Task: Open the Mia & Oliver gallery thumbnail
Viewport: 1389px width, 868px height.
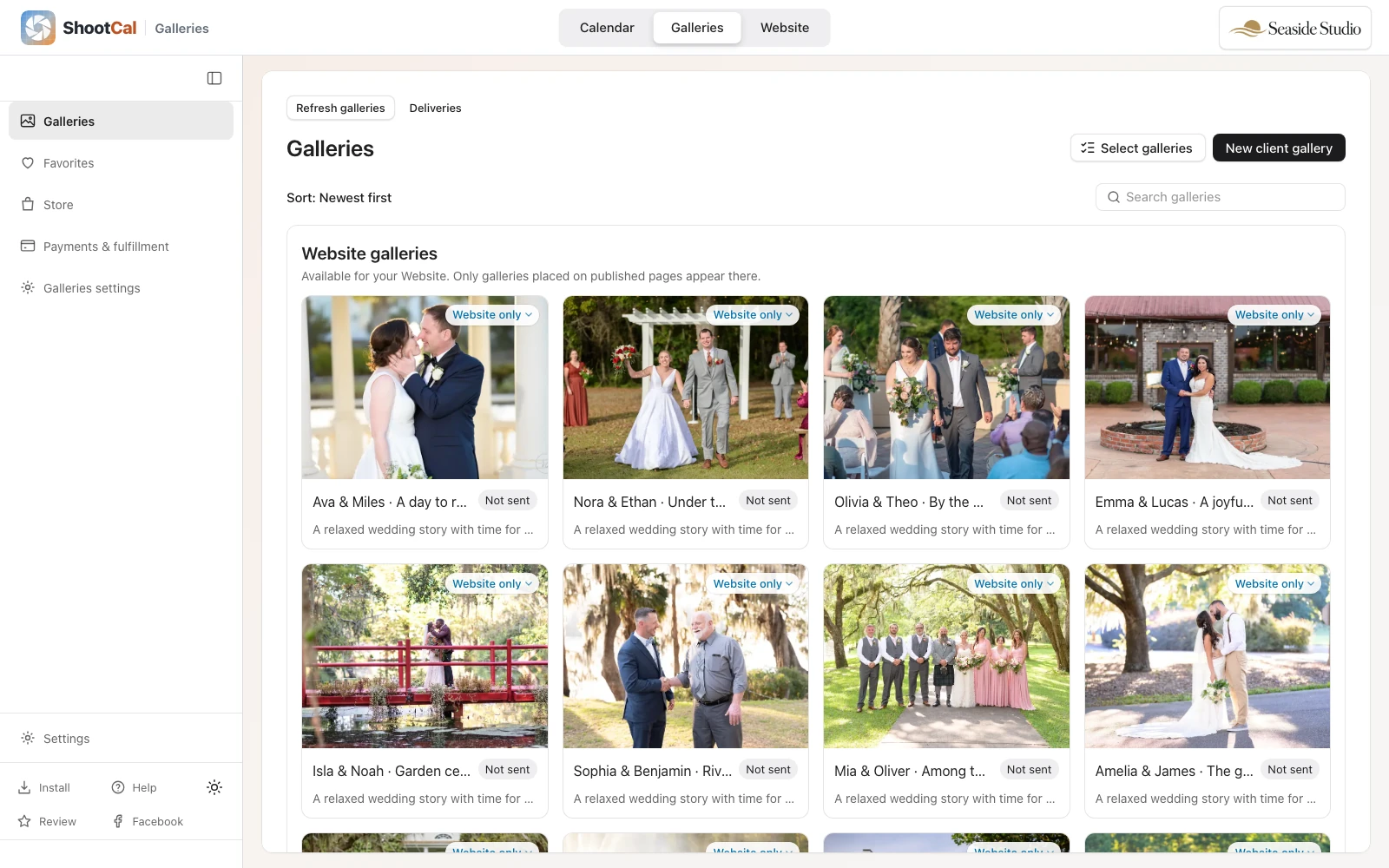Action: click(x=946, y=656)
